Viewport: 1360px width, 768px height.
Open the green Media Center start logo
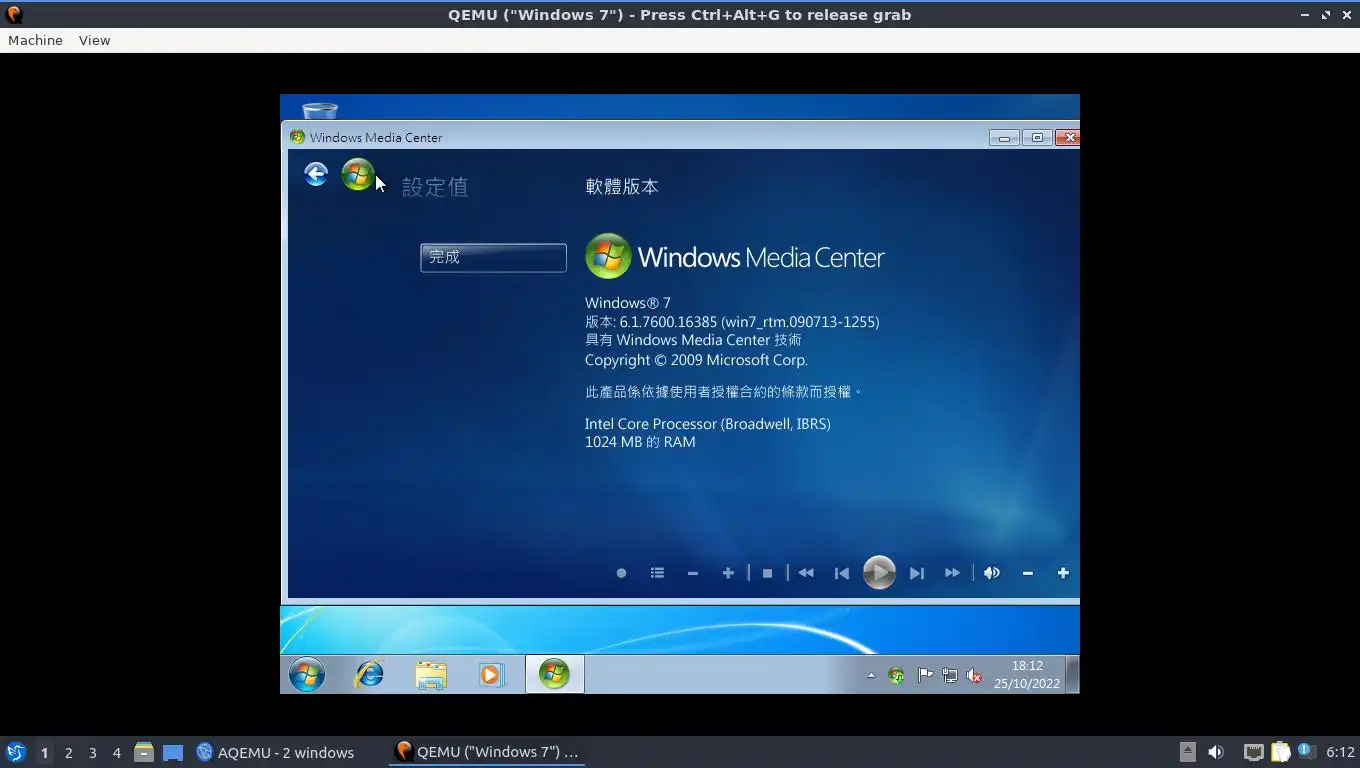358,175
